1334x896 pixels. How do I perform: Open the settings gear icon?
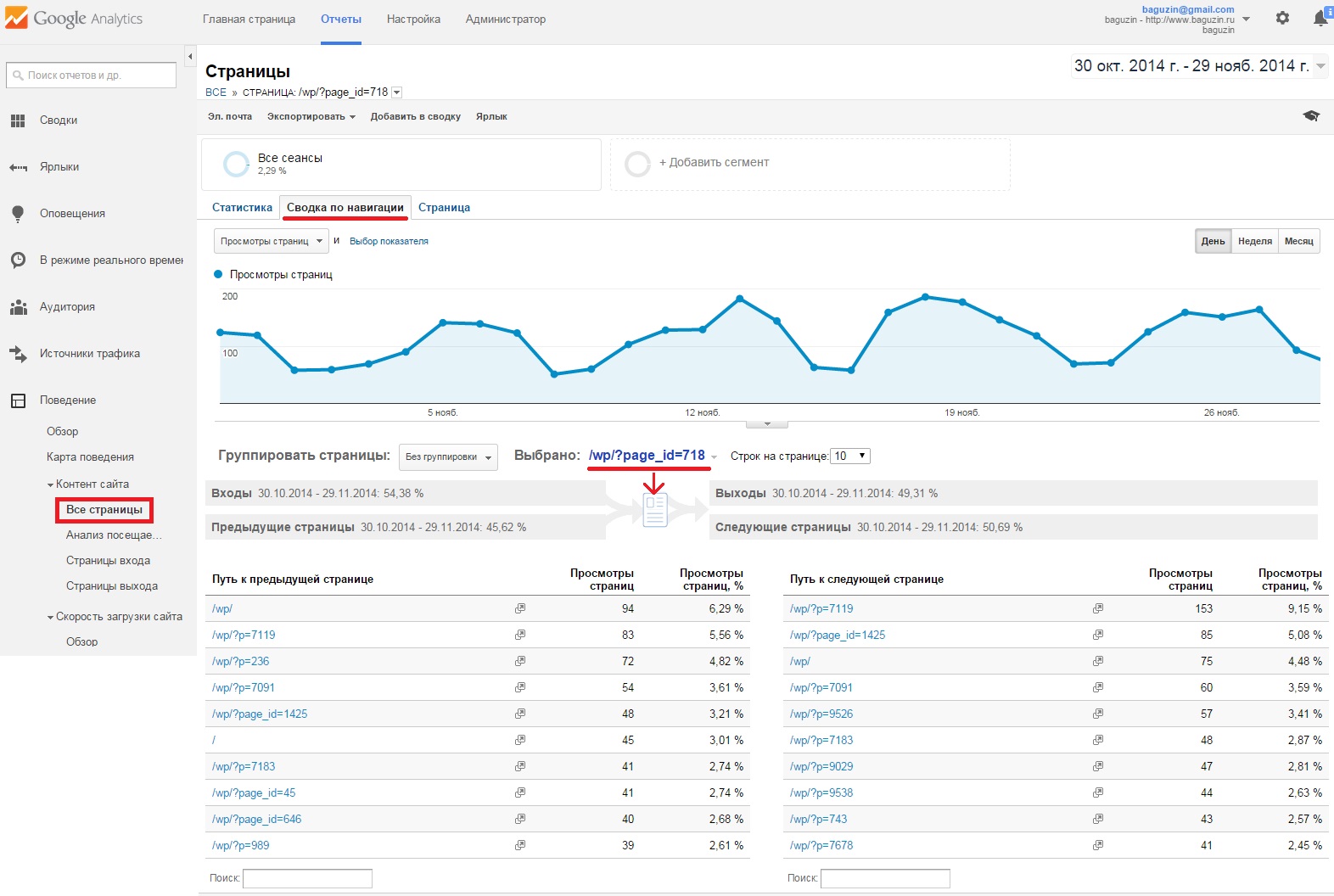(x=1282, y=18)
